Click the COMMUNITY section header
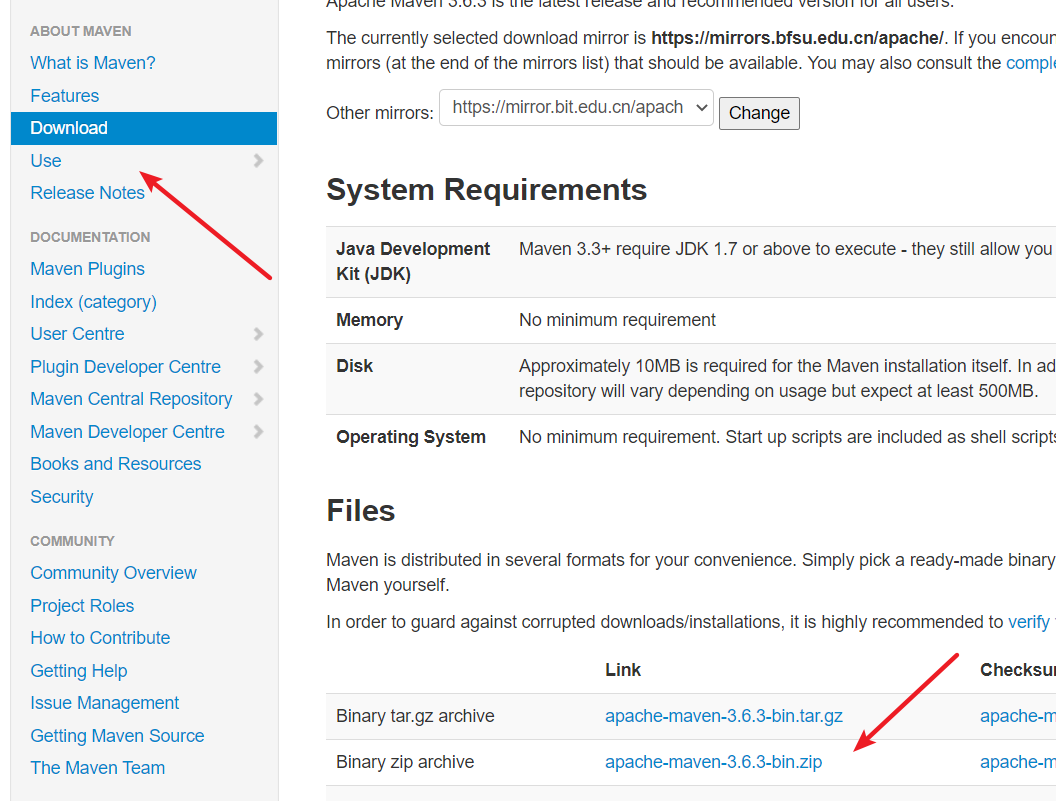 pyautogui.click(x=72, y=542)
